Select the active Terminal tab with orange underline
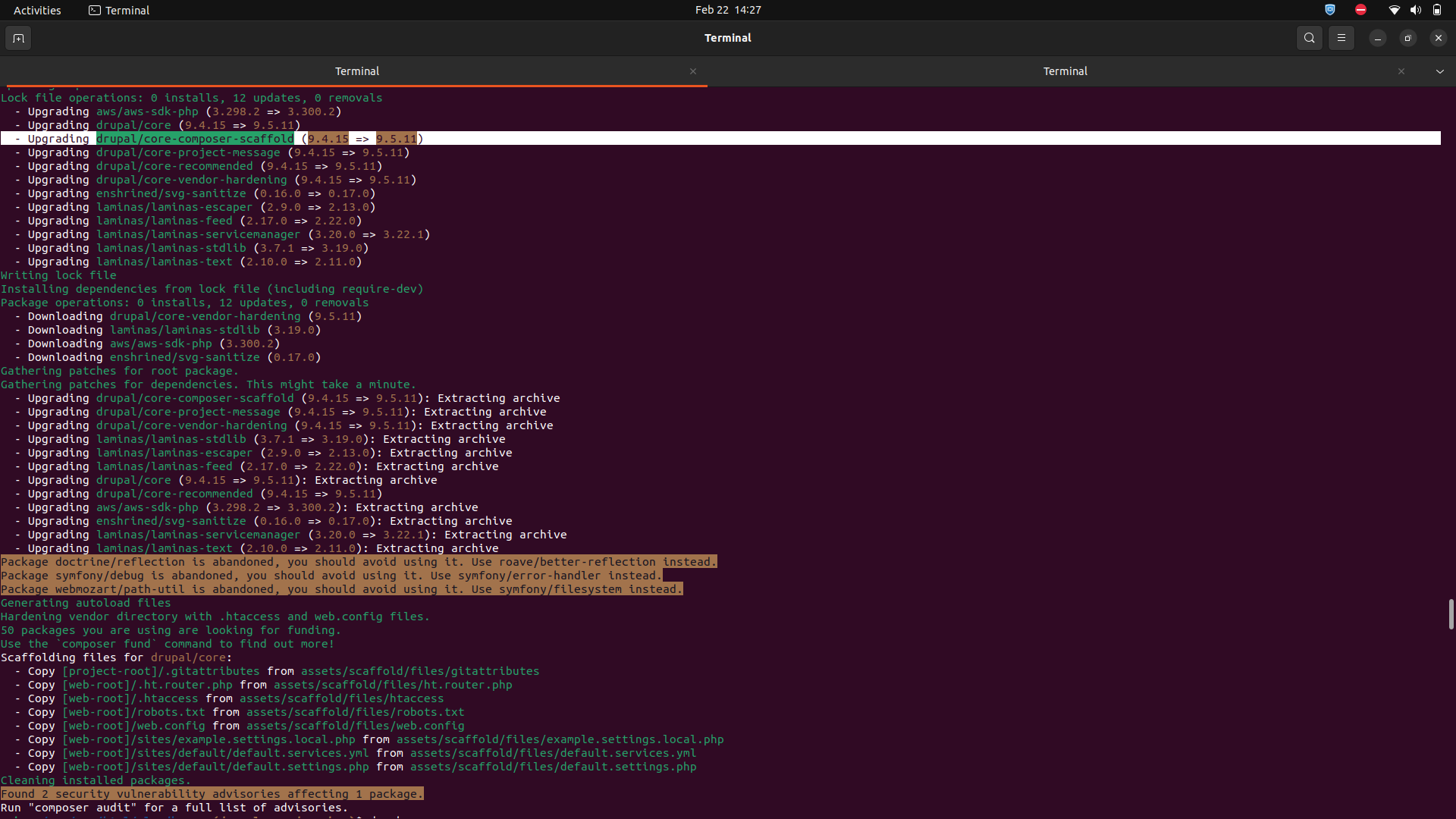The image size is (1456, 819). click(356, 71)
